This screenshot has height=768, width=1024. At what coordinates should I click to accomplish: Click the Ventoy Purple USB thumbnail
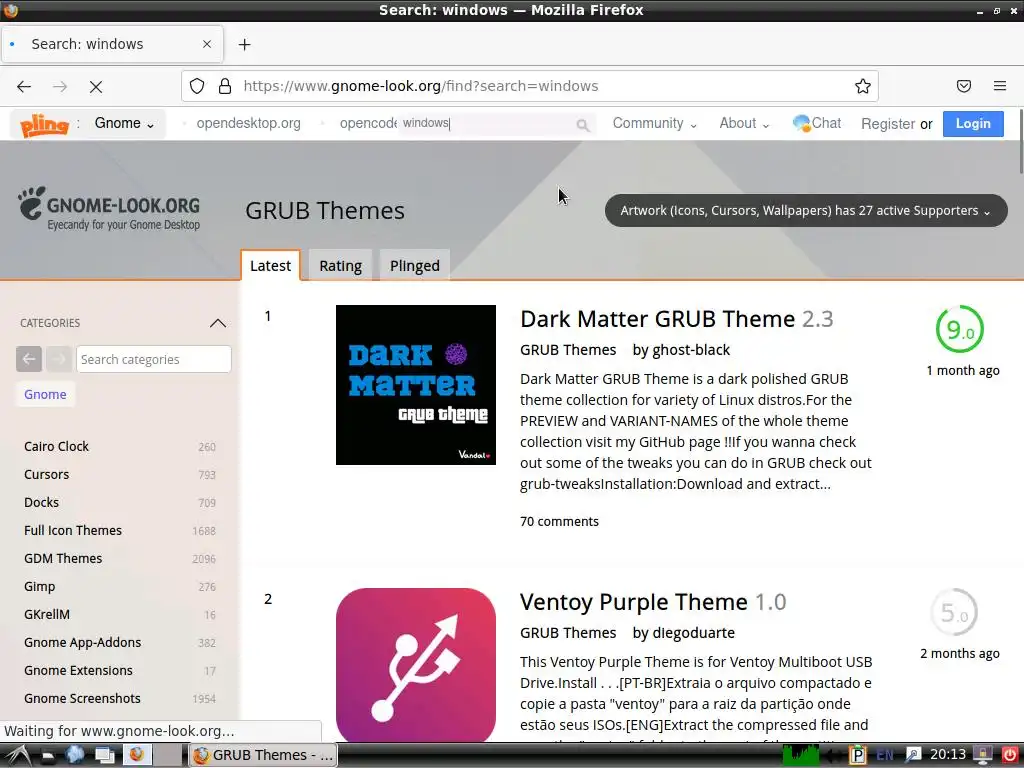tap(416, 664)
